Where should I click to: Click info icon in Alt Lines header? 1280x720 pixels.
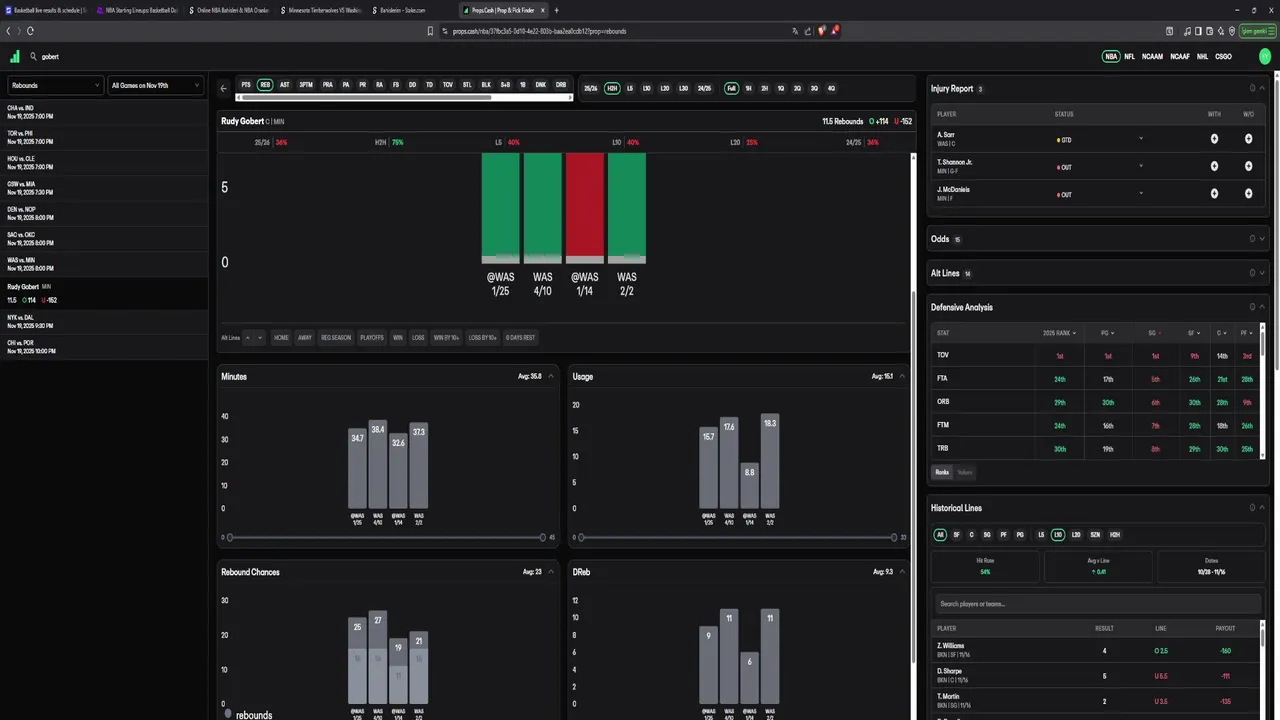[x=1252, y=272]
